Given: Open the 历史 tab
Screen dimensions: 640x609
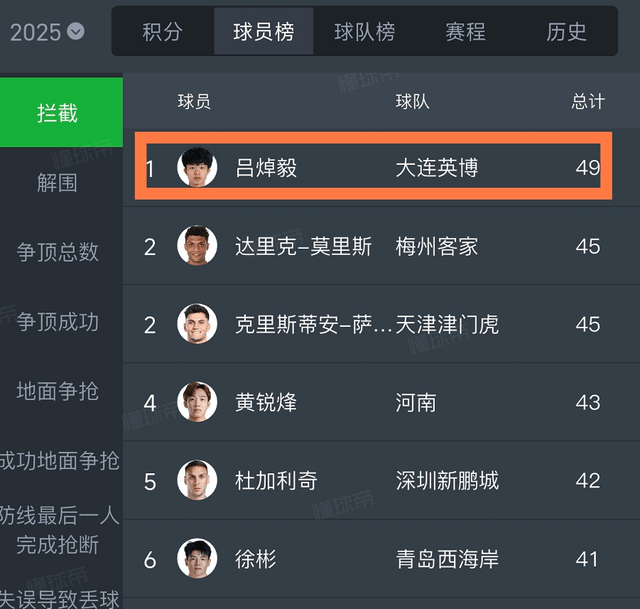Looking at the screenshot, I should coord(566,32).
